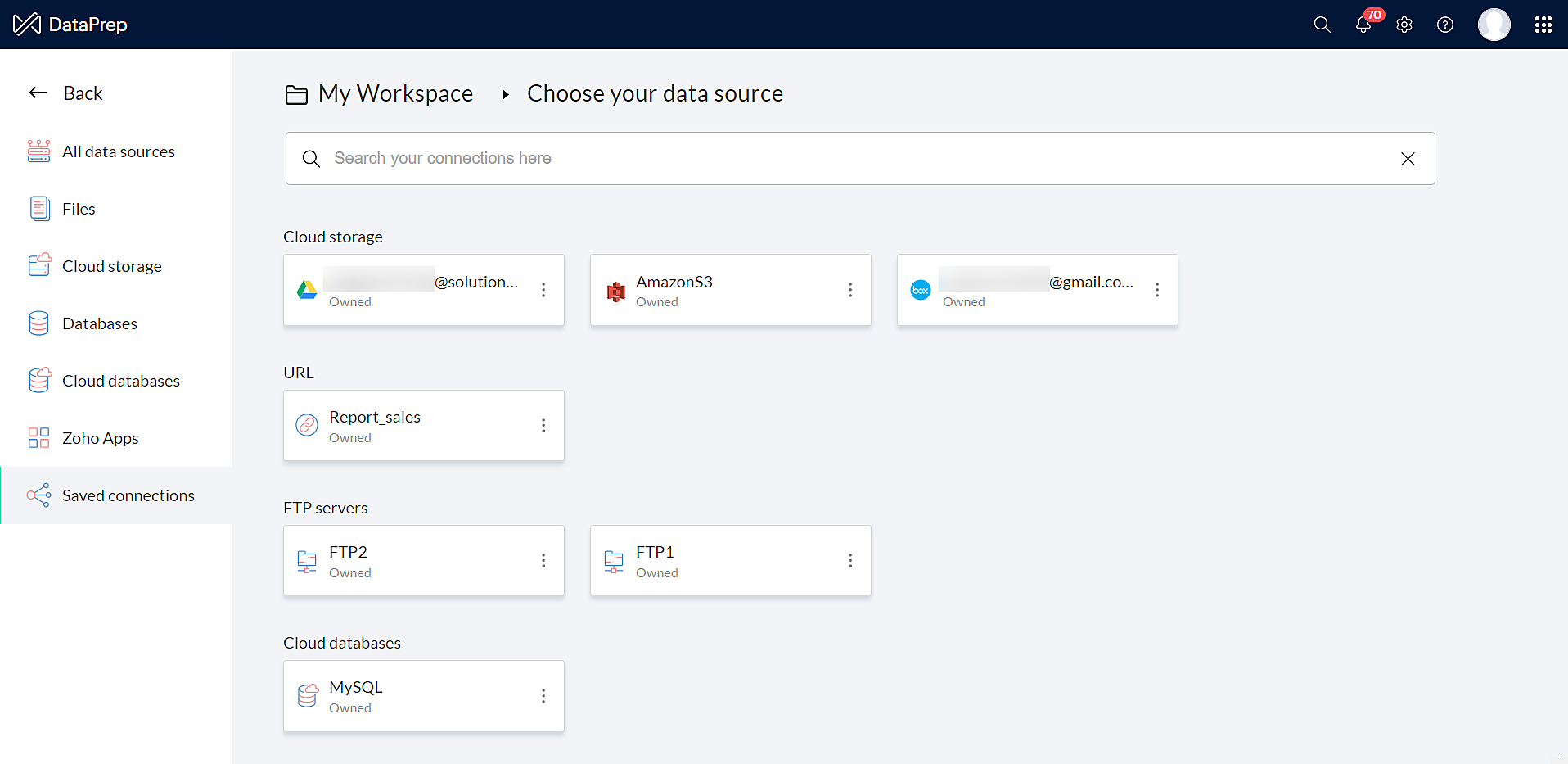1568x764 pixels.
Task: Open more options for Report_sales connection
Action: (x=543, y=426)
